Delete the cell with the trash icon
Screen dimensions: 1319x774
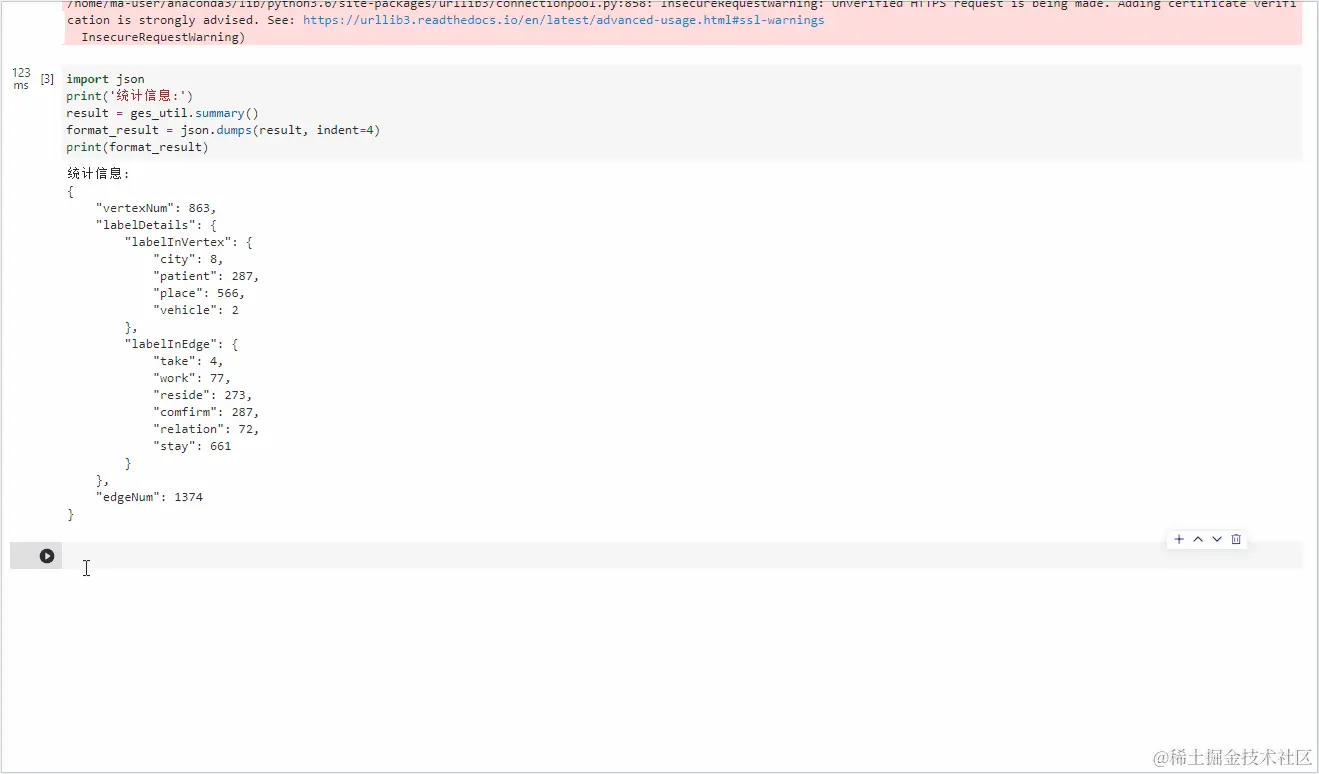[1236, 539]
